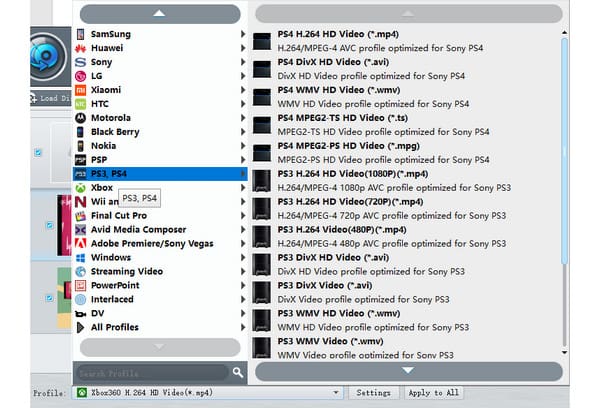Choose PS3 H.264 Video(480P)(*.mp4) profile

[x=406, y=237]
